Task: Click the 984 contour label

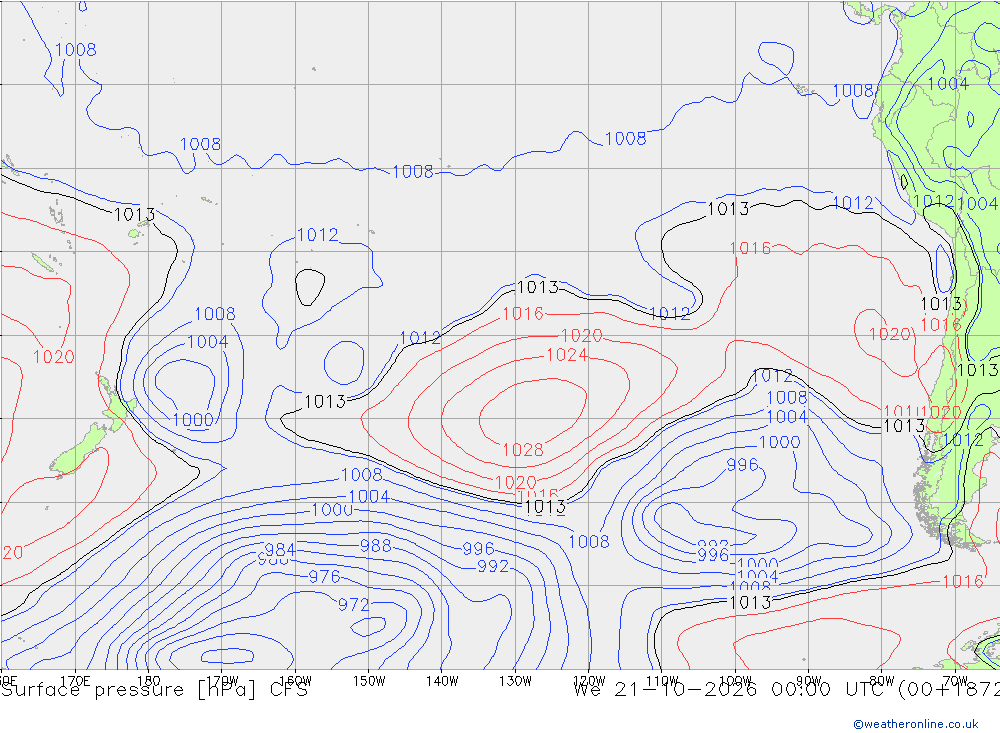Action: point(280,549)
